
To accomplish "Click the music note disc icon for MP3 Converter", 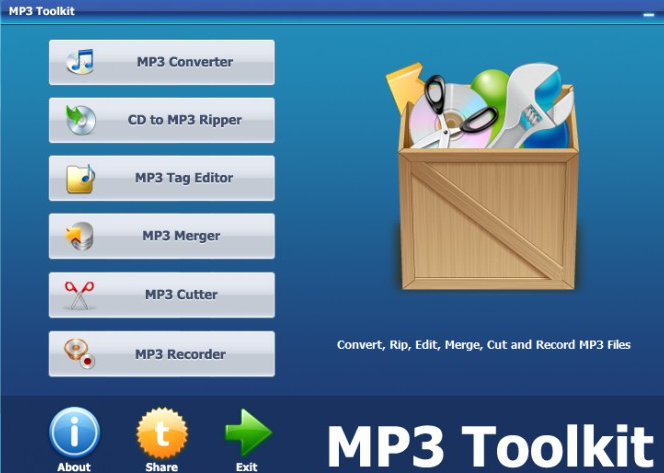I will [x=80, y=62].
